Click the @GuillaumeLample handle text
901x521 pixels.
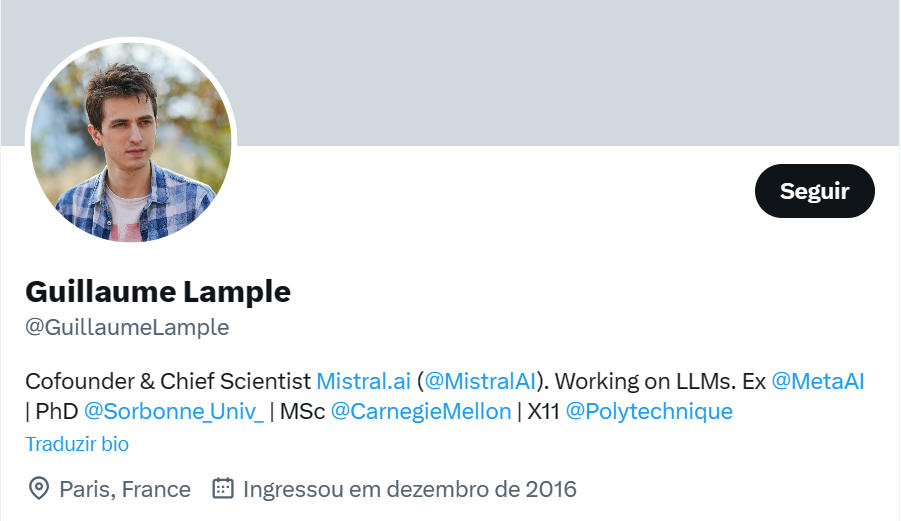[127, 327]
